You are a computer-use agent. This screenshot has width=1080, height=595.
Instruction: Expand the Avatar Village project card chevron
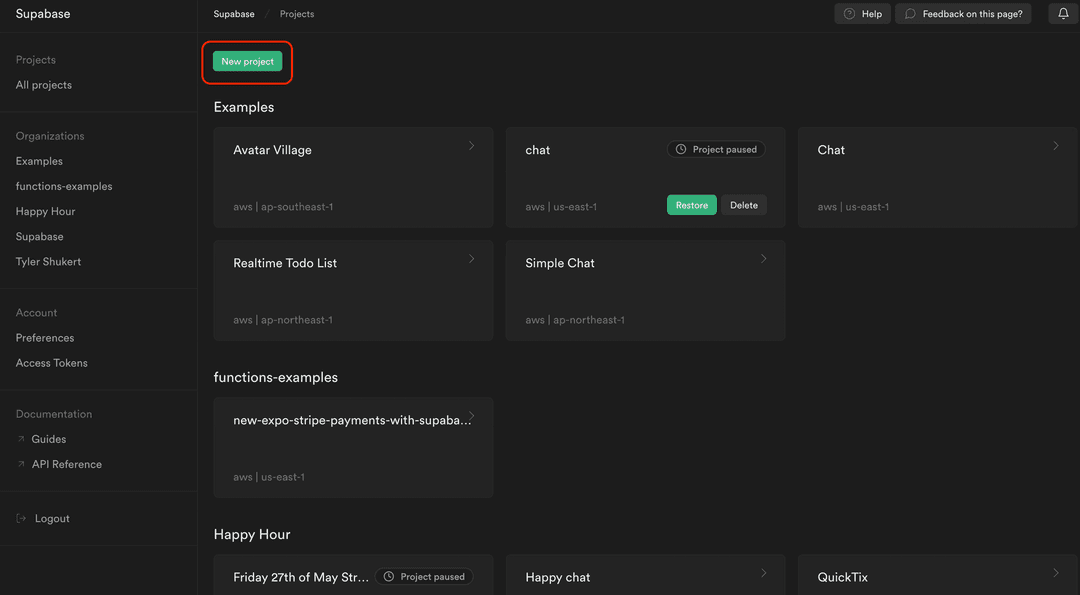(471, 145)
